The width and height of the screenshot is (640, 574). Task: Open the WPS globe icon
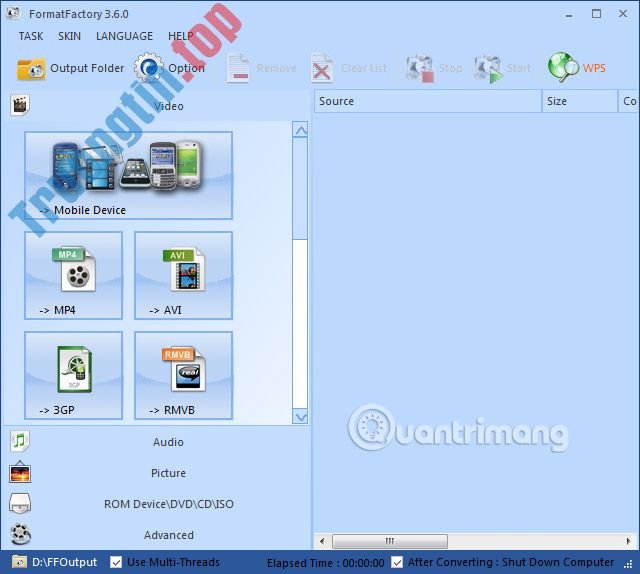click(x=563, y=67)
